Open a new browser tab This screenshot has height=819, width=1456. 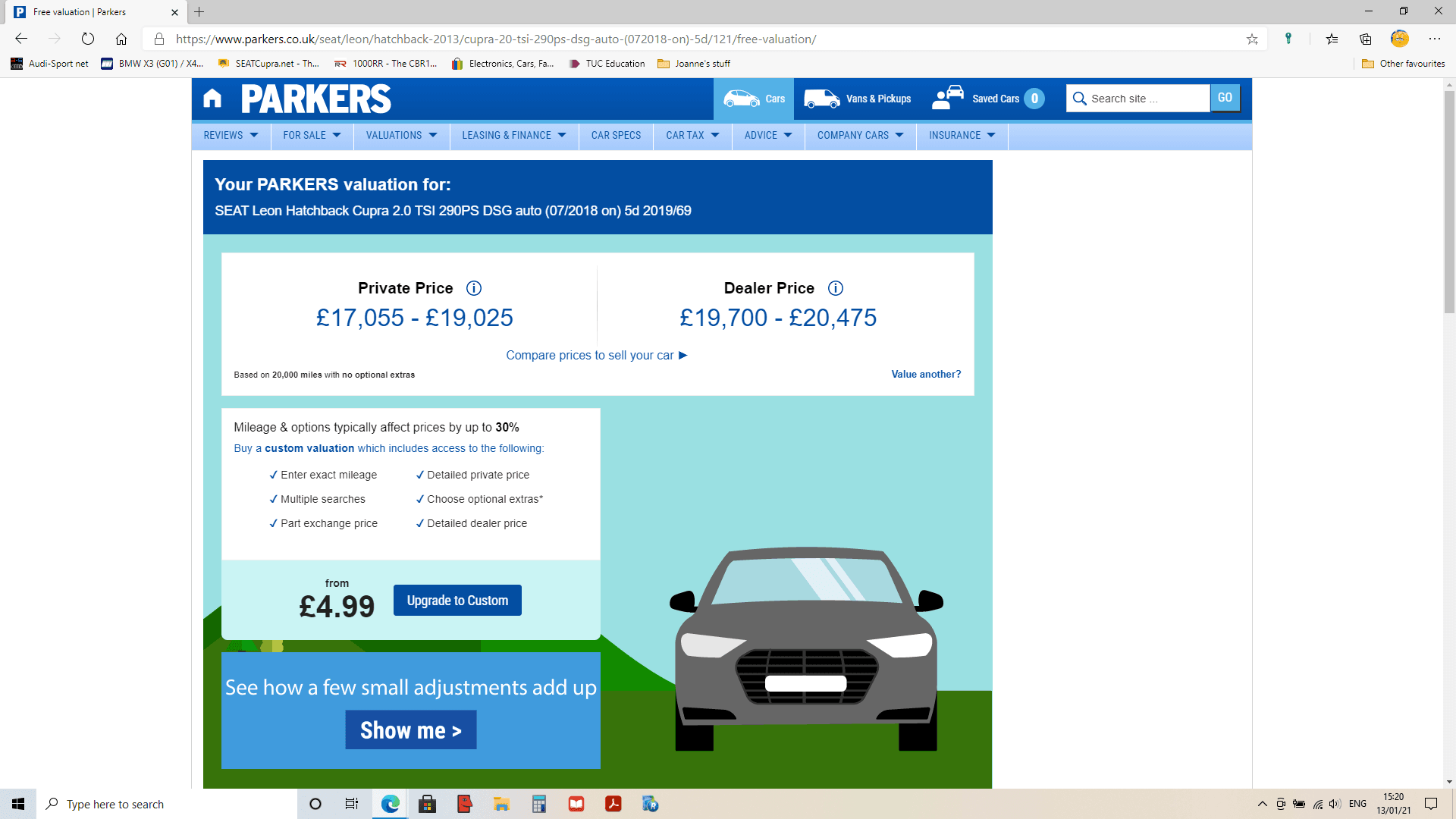[199, 12]
